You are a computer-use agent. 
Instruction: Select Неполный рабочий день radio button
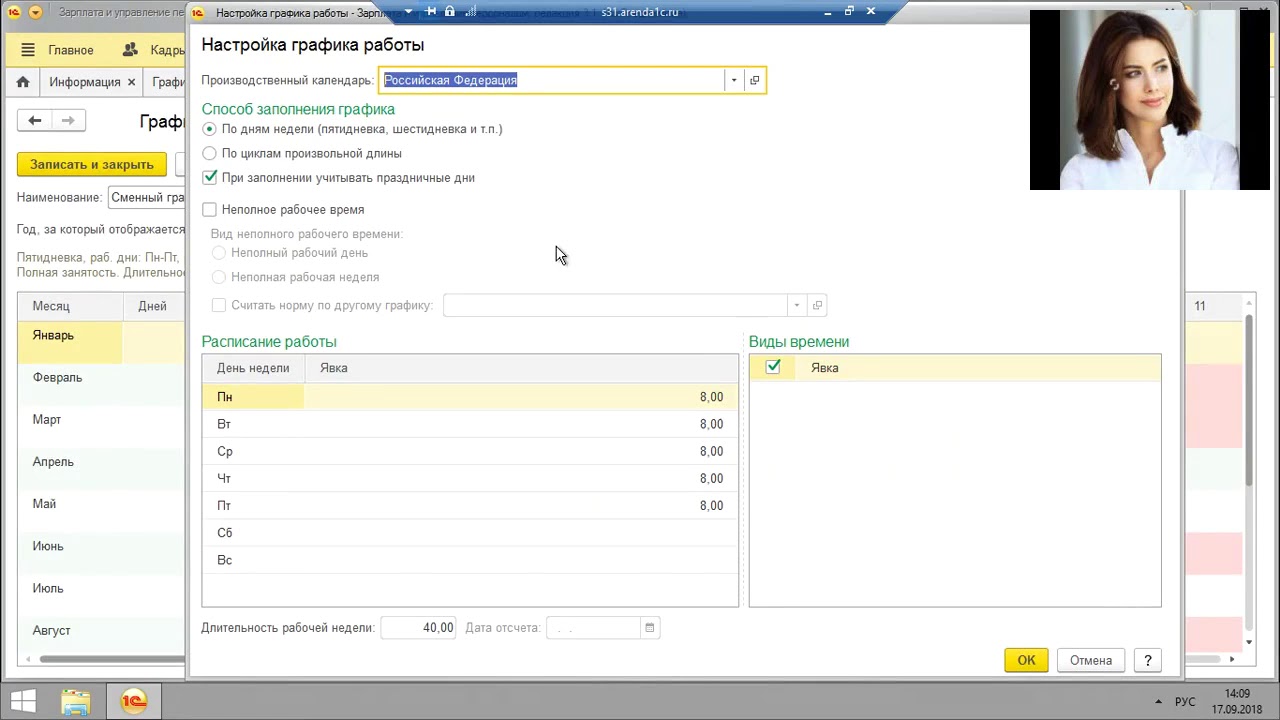click(x=219, y=253)
